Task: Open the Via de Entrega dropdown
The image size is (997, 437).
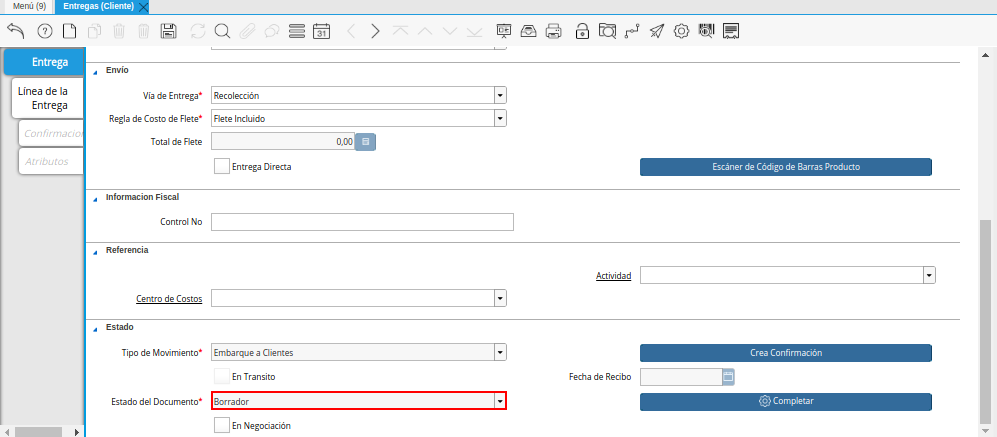Action: coord(500,95)
